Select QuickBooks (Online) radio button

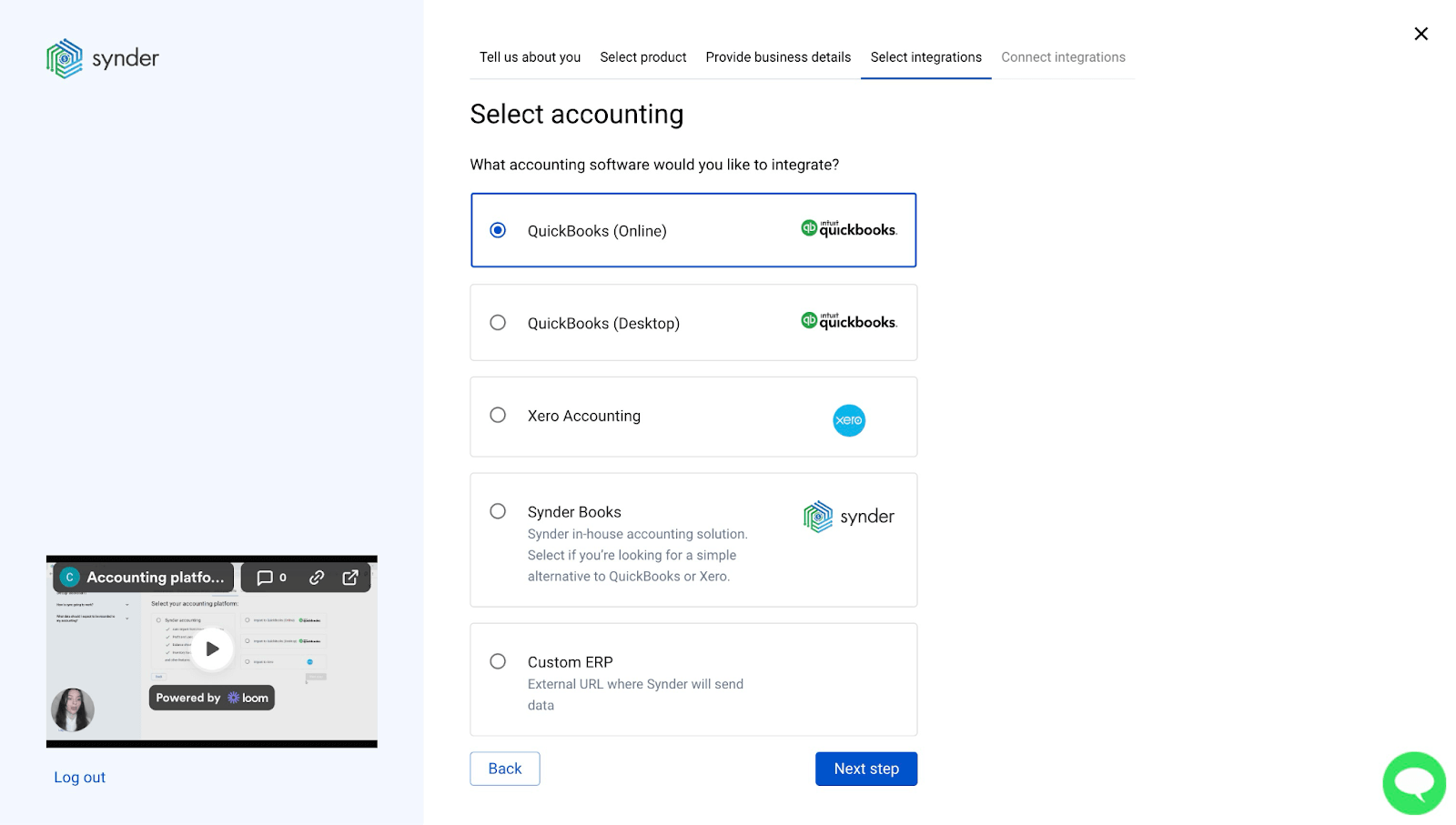pyautogui.click(x=498, y=230)
